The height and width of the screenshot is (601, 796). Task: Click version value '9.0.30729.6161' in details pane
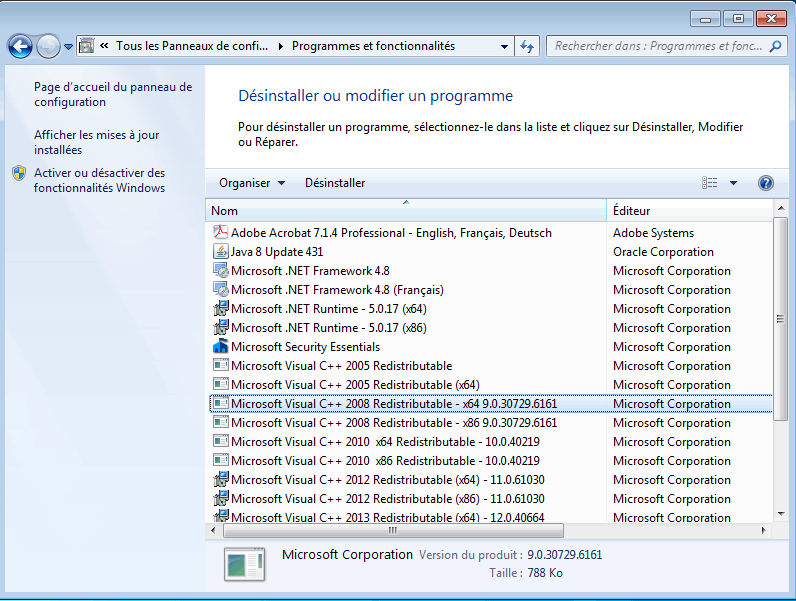tap(565, 555)
